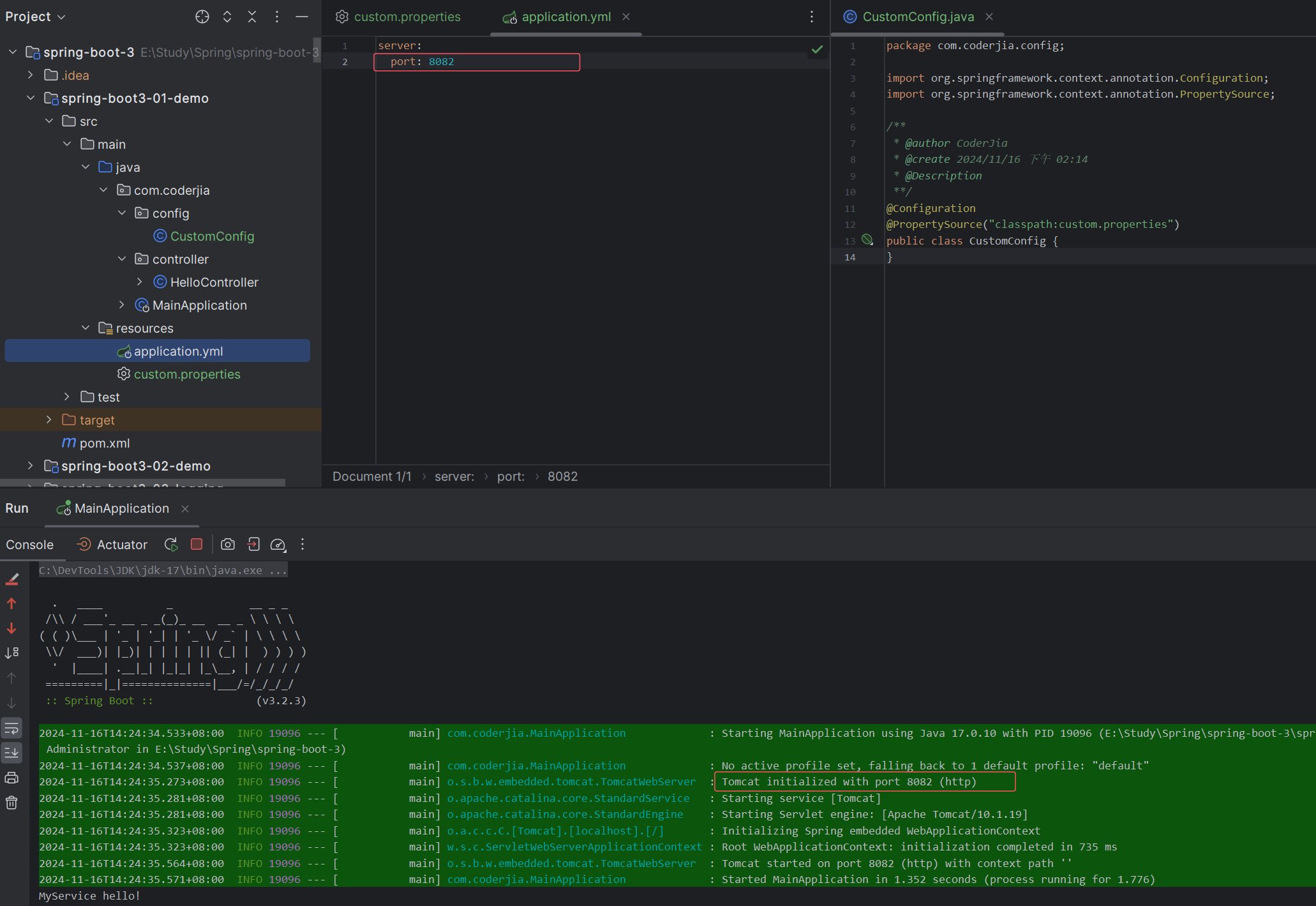Collapse the java source folder
The height and width of the screenshot is (906, 1316).
pos(86,167)
